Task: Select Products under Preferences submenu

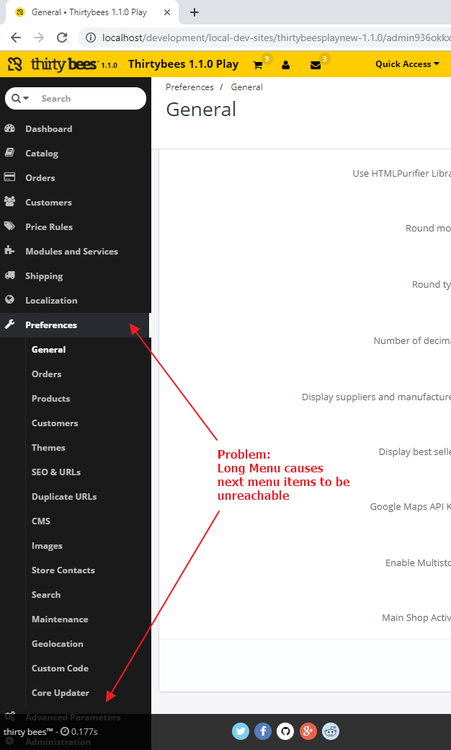Action: coord(51,398)
